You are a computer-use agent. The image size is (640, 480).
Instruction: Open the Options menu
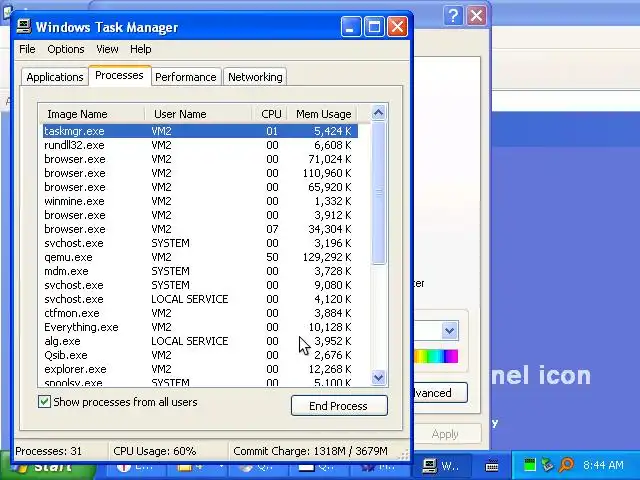66,49
